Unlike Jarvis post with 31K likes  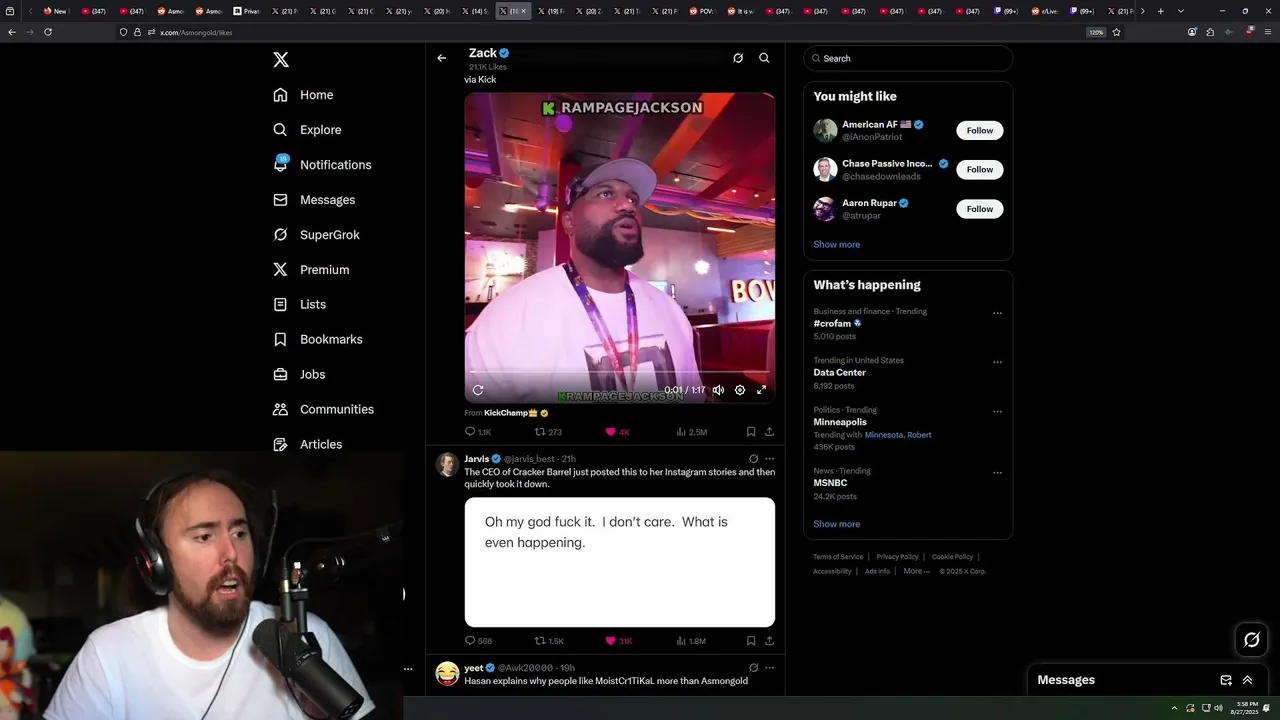[618, 641]
